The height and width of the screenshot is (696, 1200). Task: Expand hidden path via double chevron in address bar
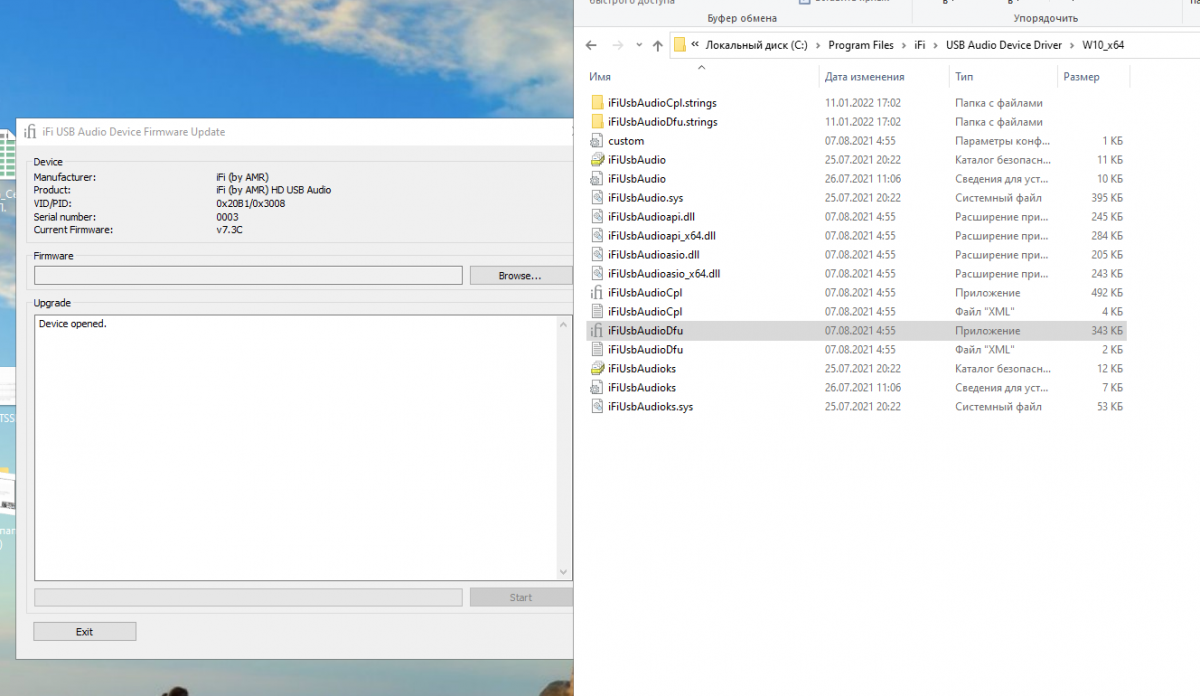[x=695, y=45]
